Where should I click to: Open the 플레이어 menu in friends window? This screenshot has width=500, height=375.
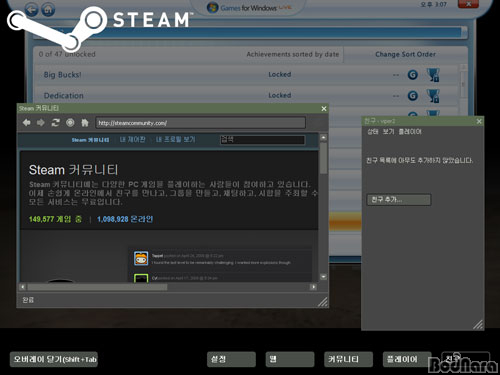point(410,132)
